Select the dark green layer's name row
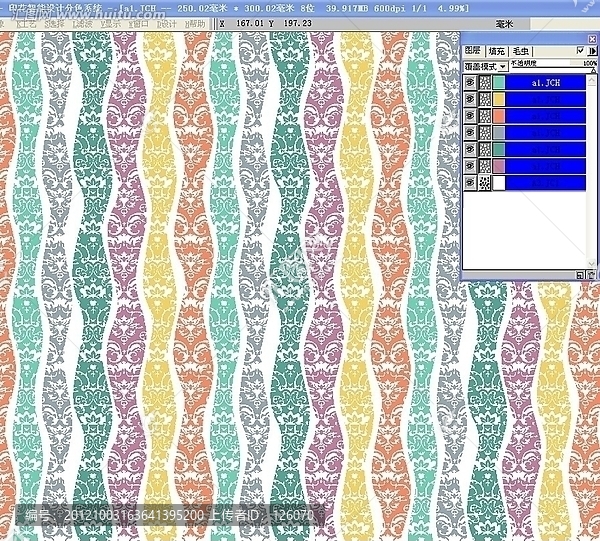The image size is (600, 541). coord(546,149)
